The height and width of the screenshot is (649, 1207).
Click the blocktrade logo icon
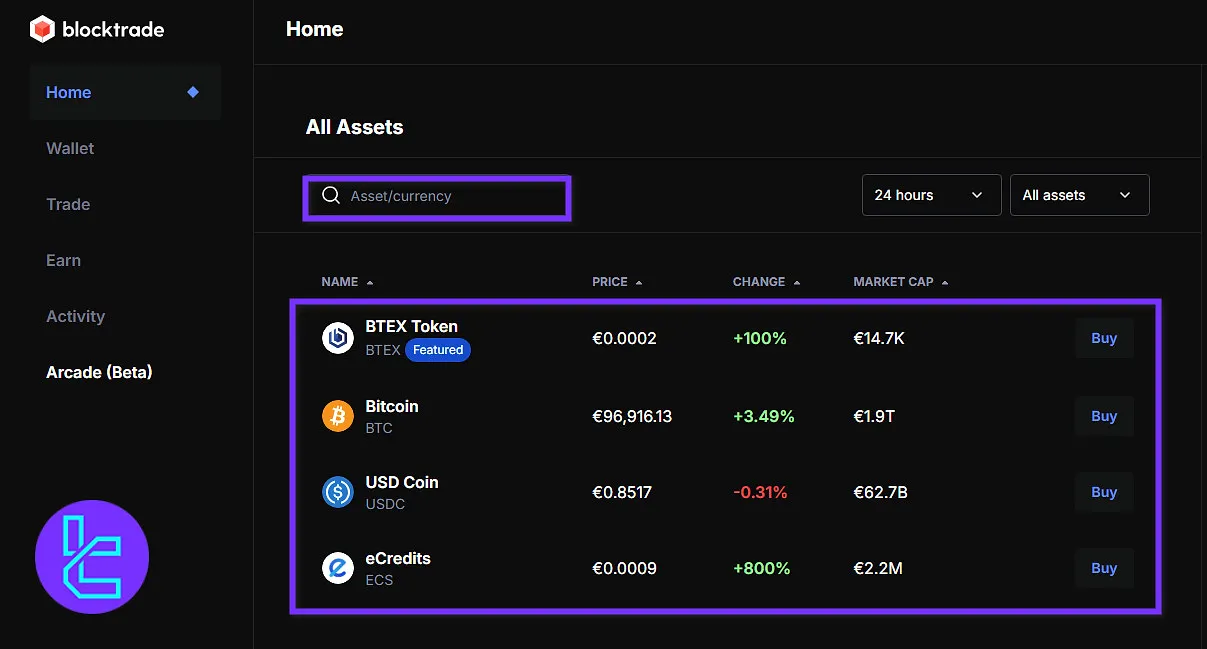coord(42,30)
